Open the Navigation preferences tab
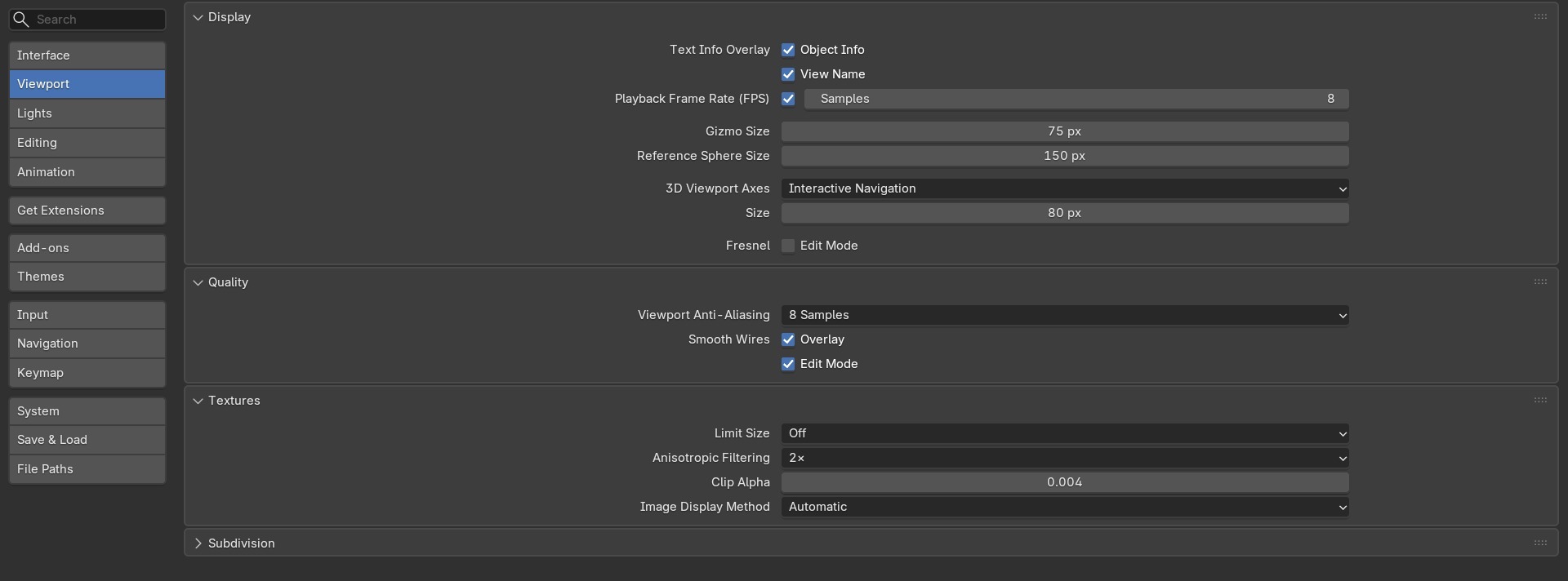This screenshot has width=1568, height=581. [x=87, y=344]
